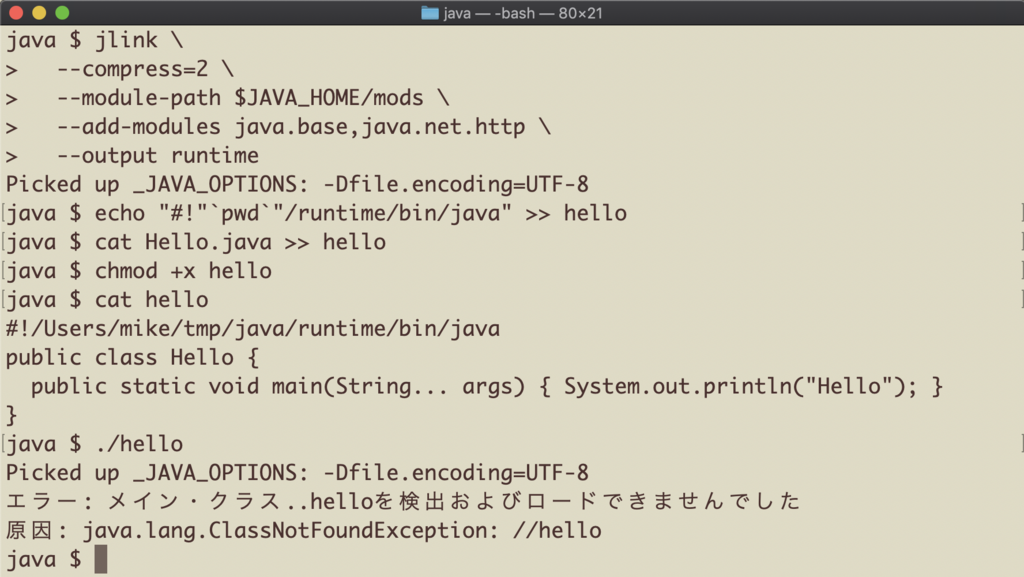Click the yellow minimize button
Viewport: 1024px width, 577px height.
tap(38, 14)
